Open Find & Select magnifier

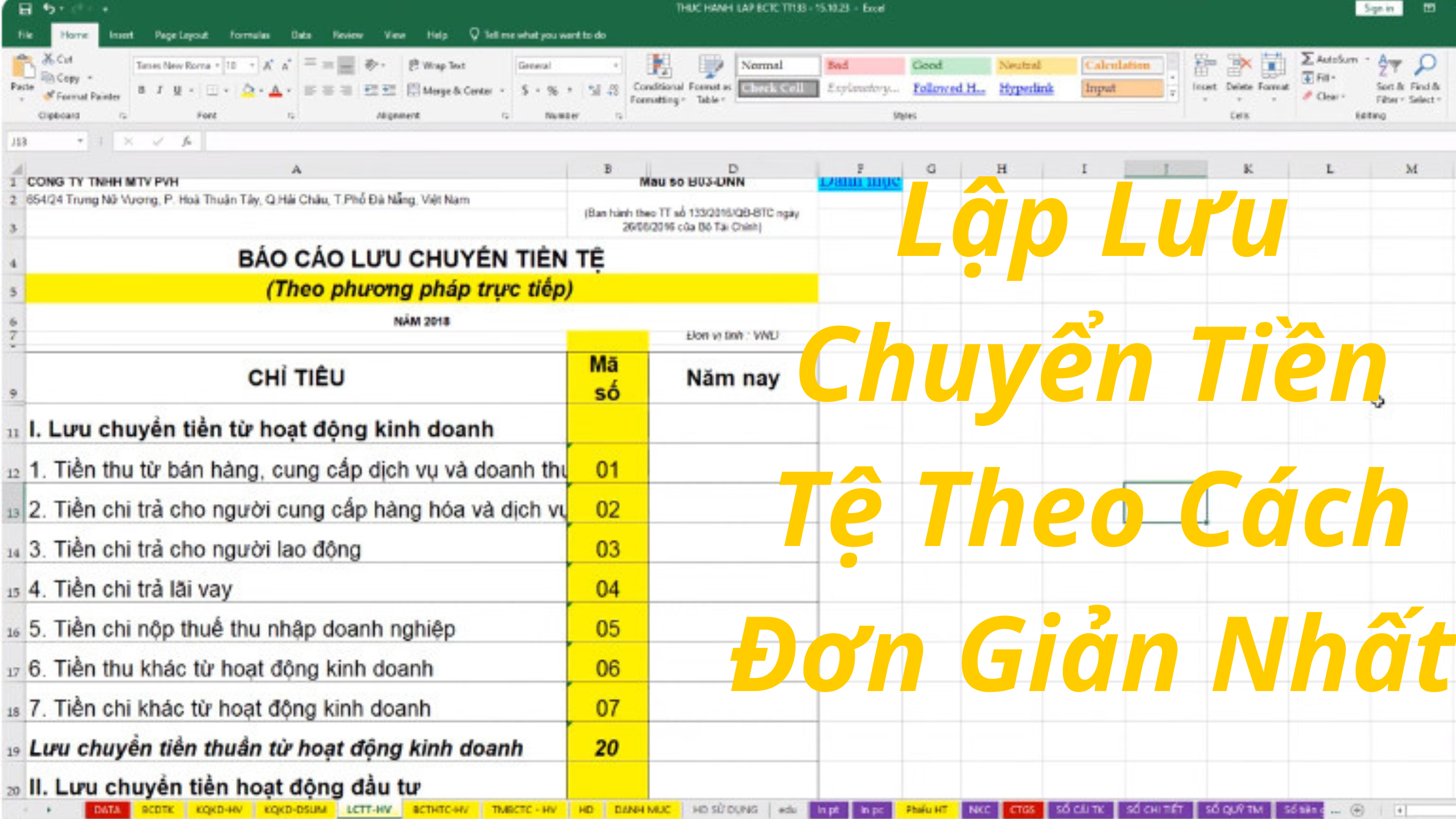(1425, 79)
